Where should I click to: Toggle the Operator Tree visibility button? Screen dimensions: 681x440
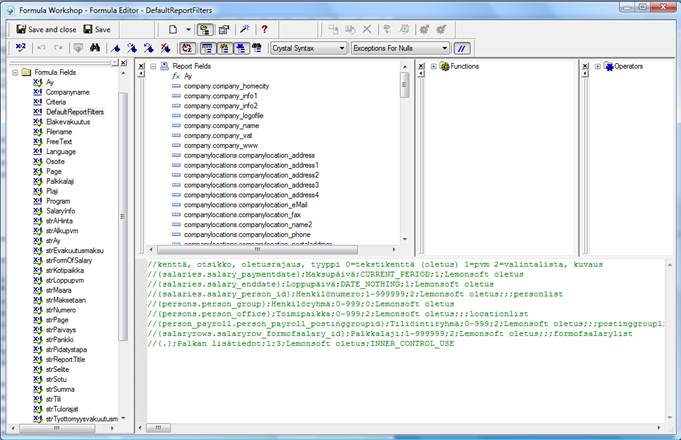click(241, 48)
